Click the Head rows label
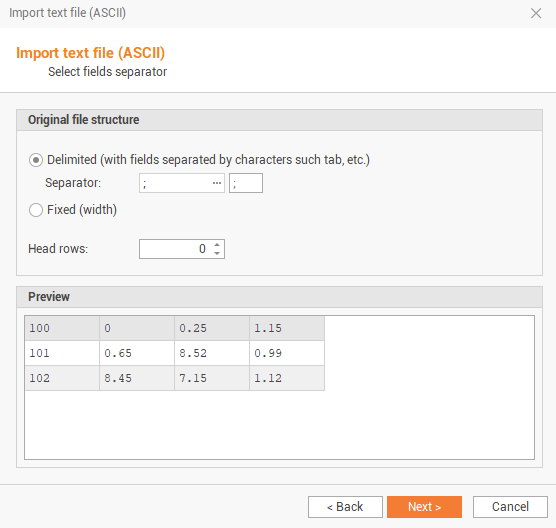Screen dimensions: 556x528 coord(58,249)
